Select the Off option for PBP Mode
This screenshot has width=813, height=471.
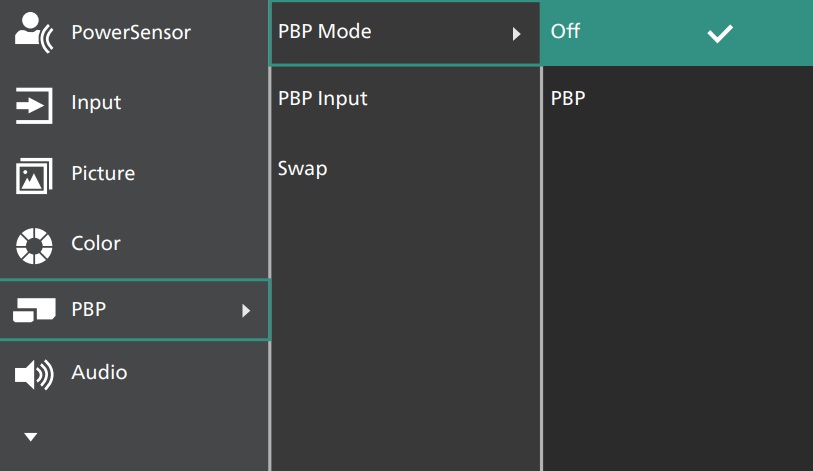566,32
